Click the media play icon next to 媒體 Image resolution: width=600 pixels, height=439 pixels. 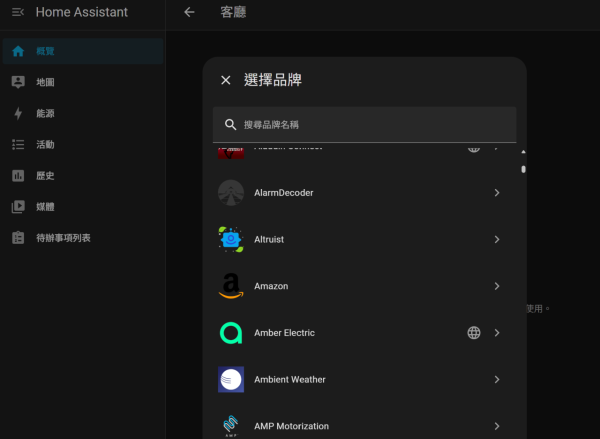coord(18,207)
